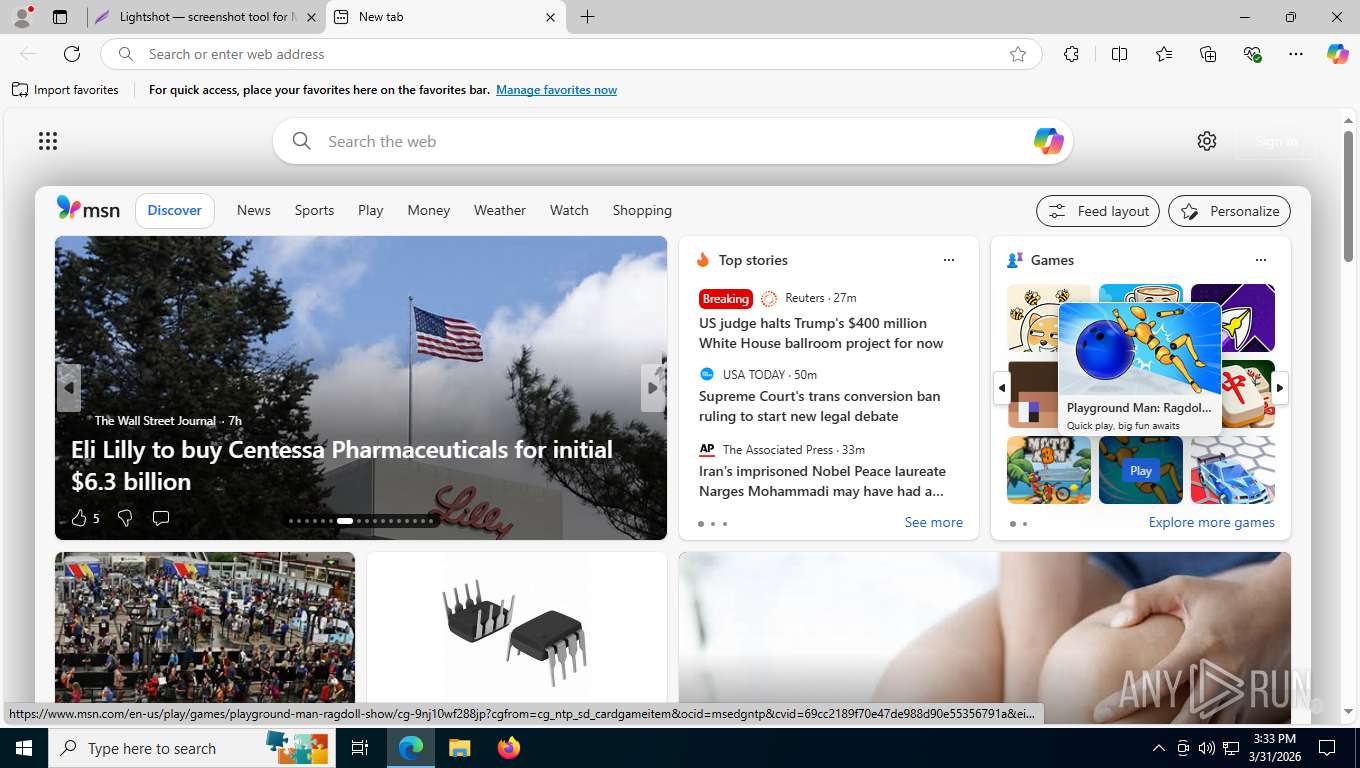The width and height of the screenshot is (1360, 768).
Task: Click Manage favorites now link
Action: coord(556,90)
